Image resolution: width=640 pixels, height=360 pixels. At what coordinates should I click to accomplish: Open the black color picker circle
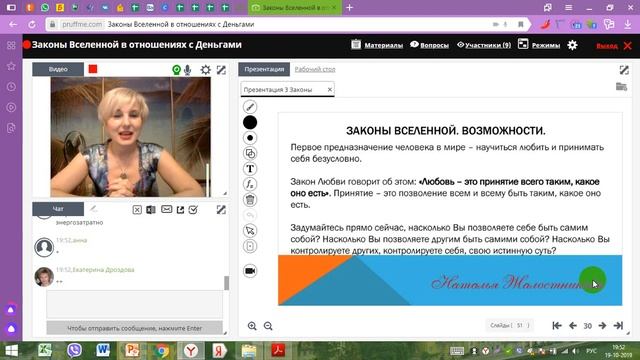click(x=250, y=122)
